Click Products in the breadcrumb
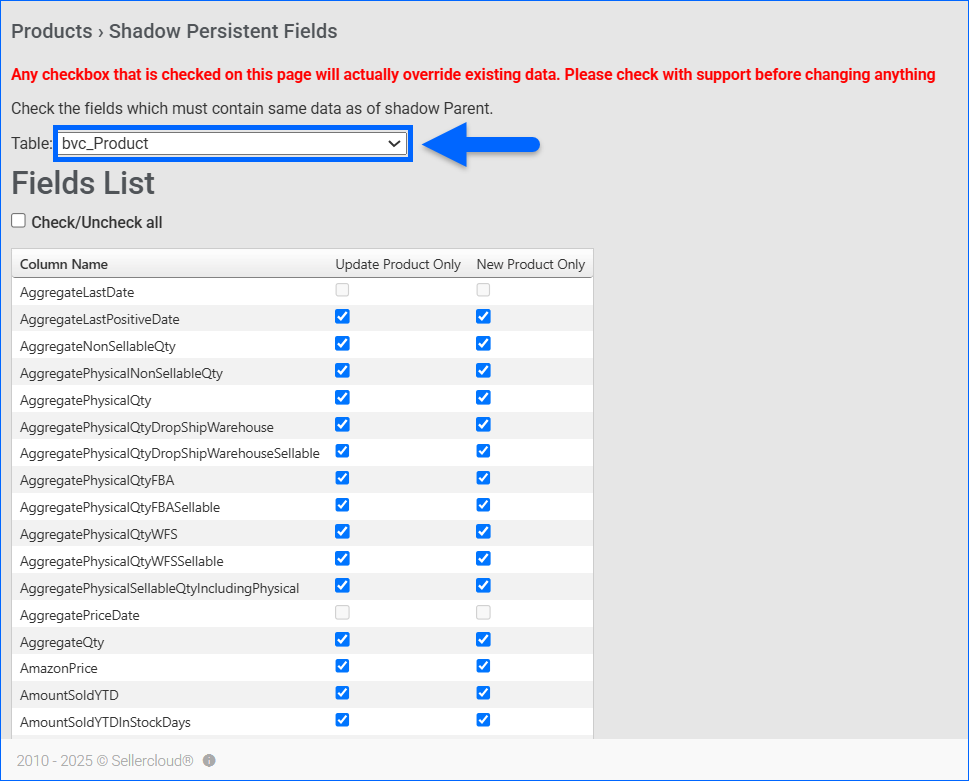 coord(51,31)
